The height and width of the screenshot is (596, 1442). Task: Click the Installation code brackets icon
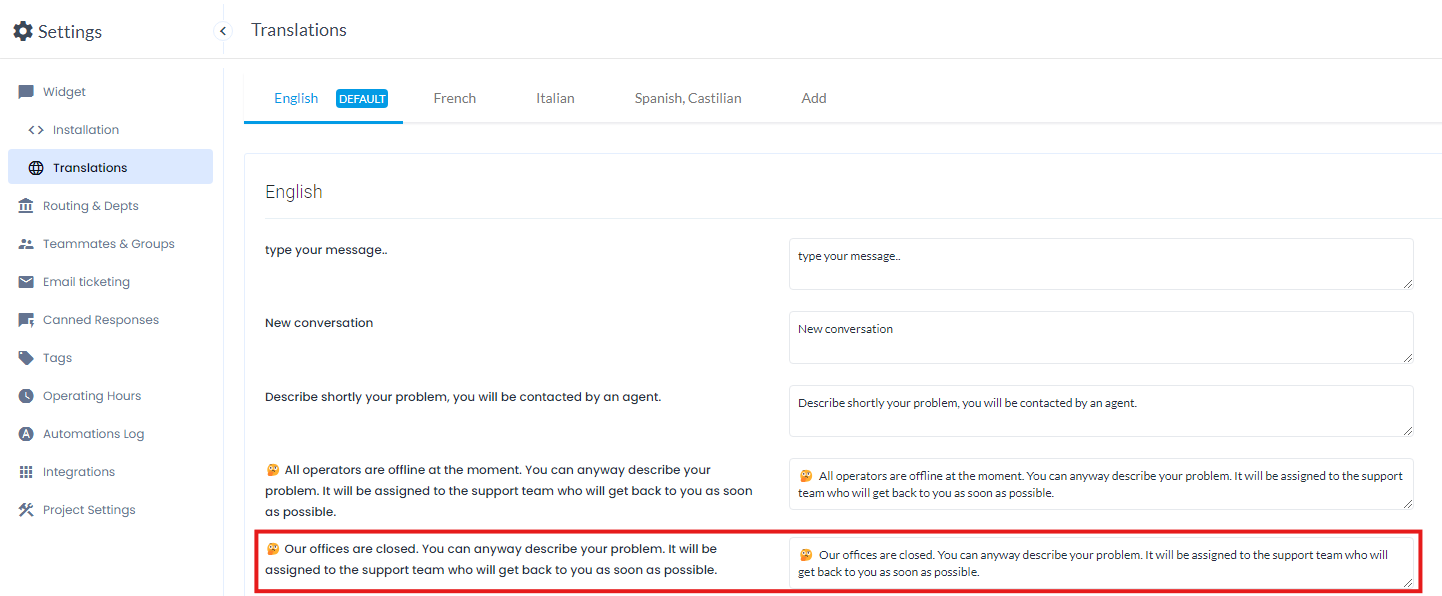tap(36, 130)
